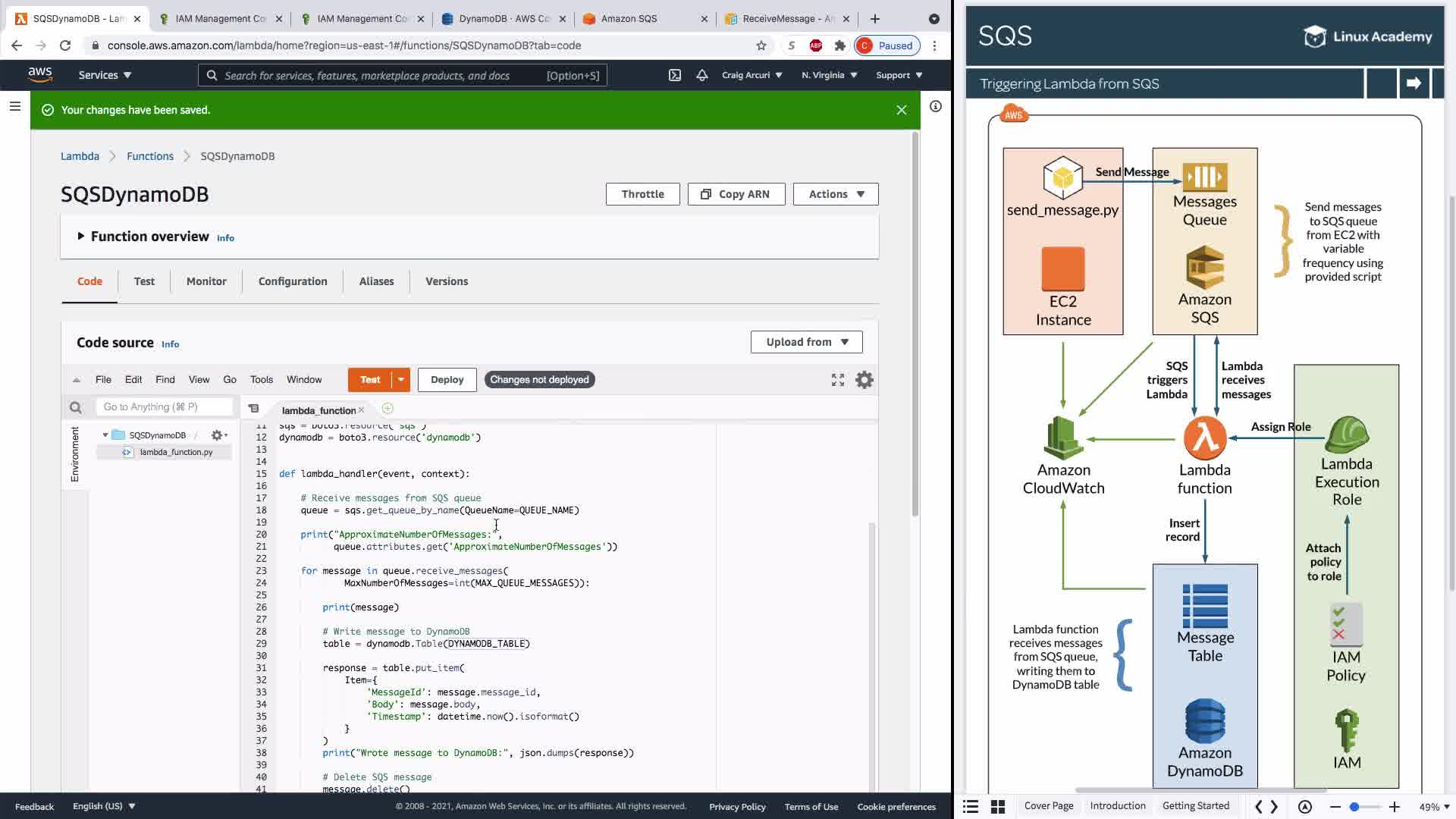Click the next slide arrow button
This screenshot has width=1456, height=819.
[1414, 83]
